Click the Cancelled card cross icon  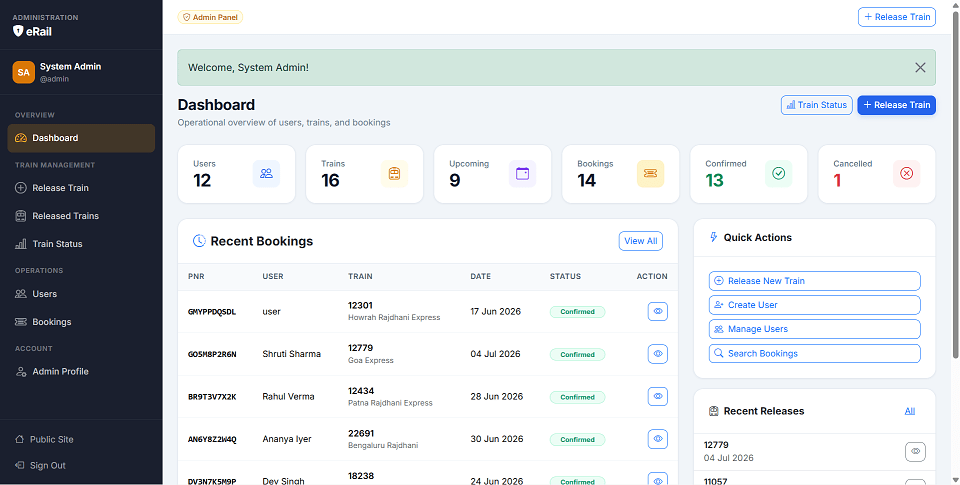[x=907, y=173]
